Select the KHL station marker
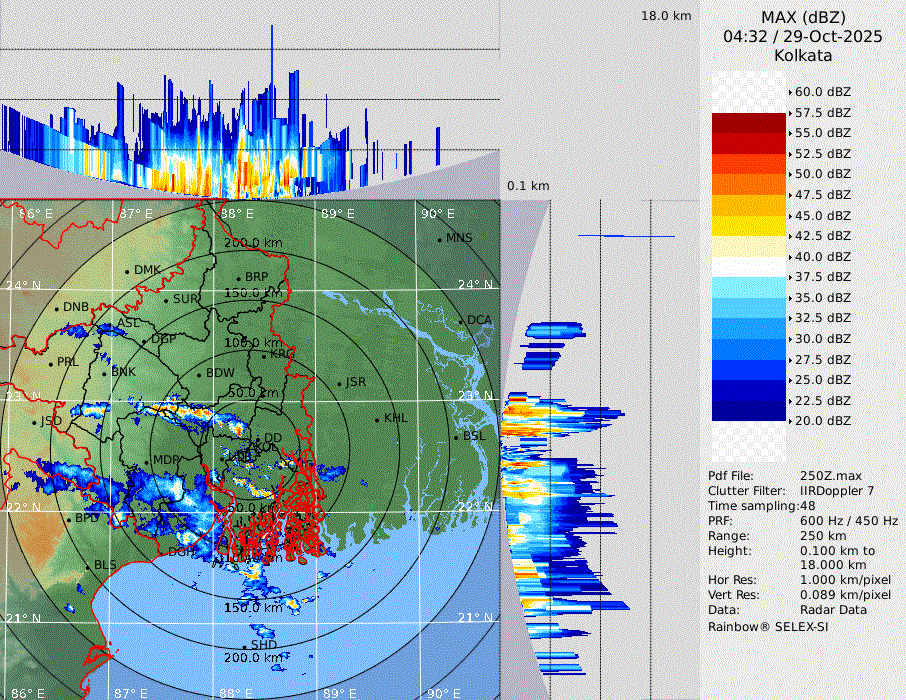 click(x=377, y=419)
